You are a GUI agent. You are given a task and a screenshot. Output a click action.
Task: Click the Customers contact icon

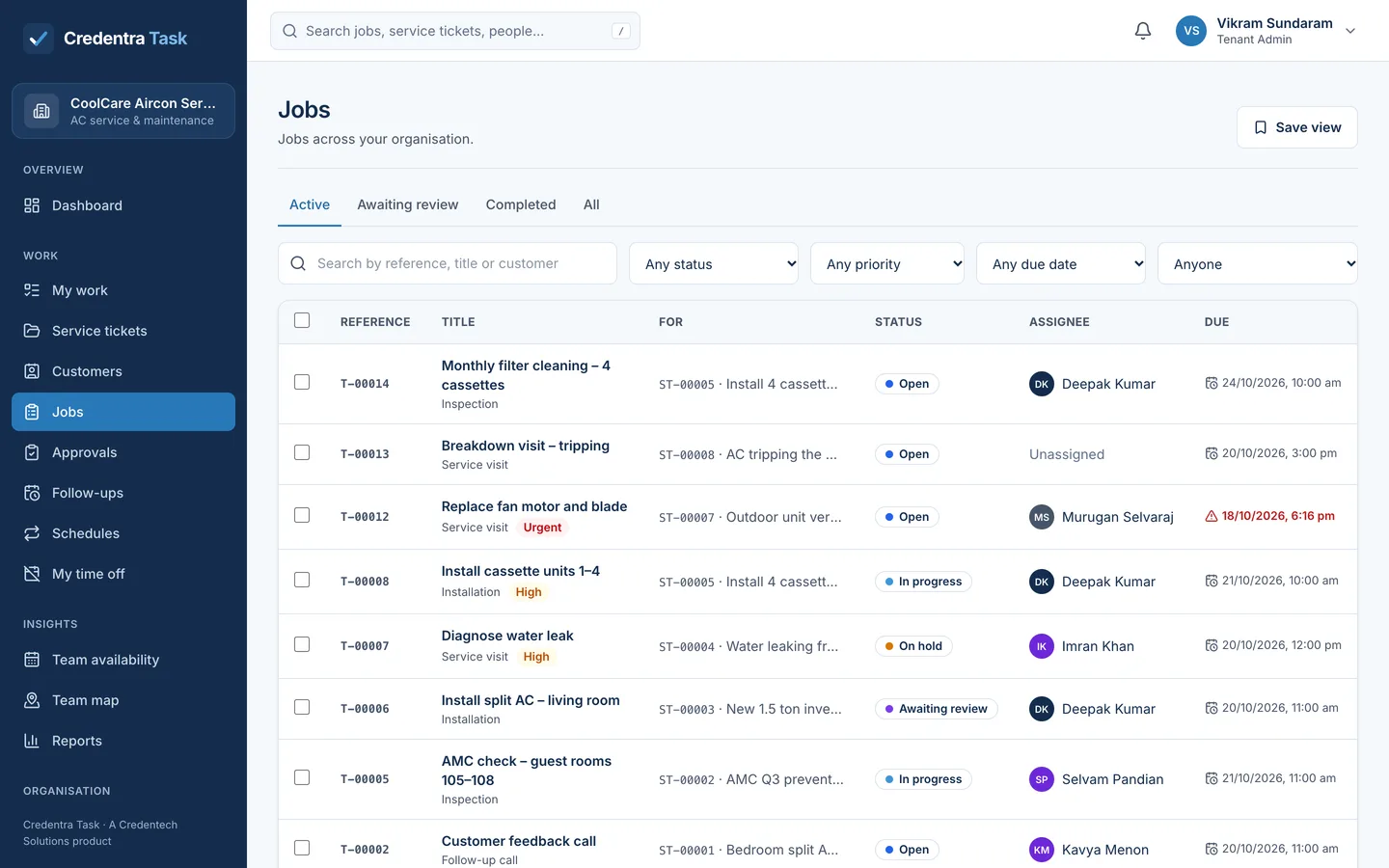(x=32, y=371)
